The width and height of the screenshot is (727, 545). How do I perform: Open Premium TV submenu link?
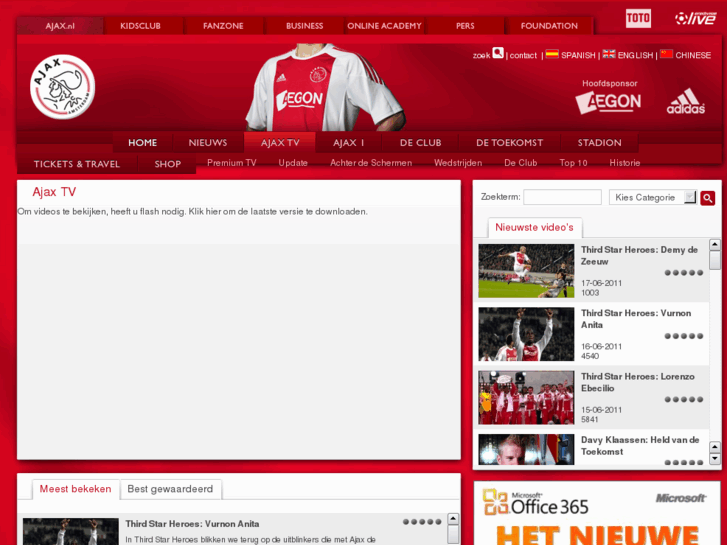[231, 163]
